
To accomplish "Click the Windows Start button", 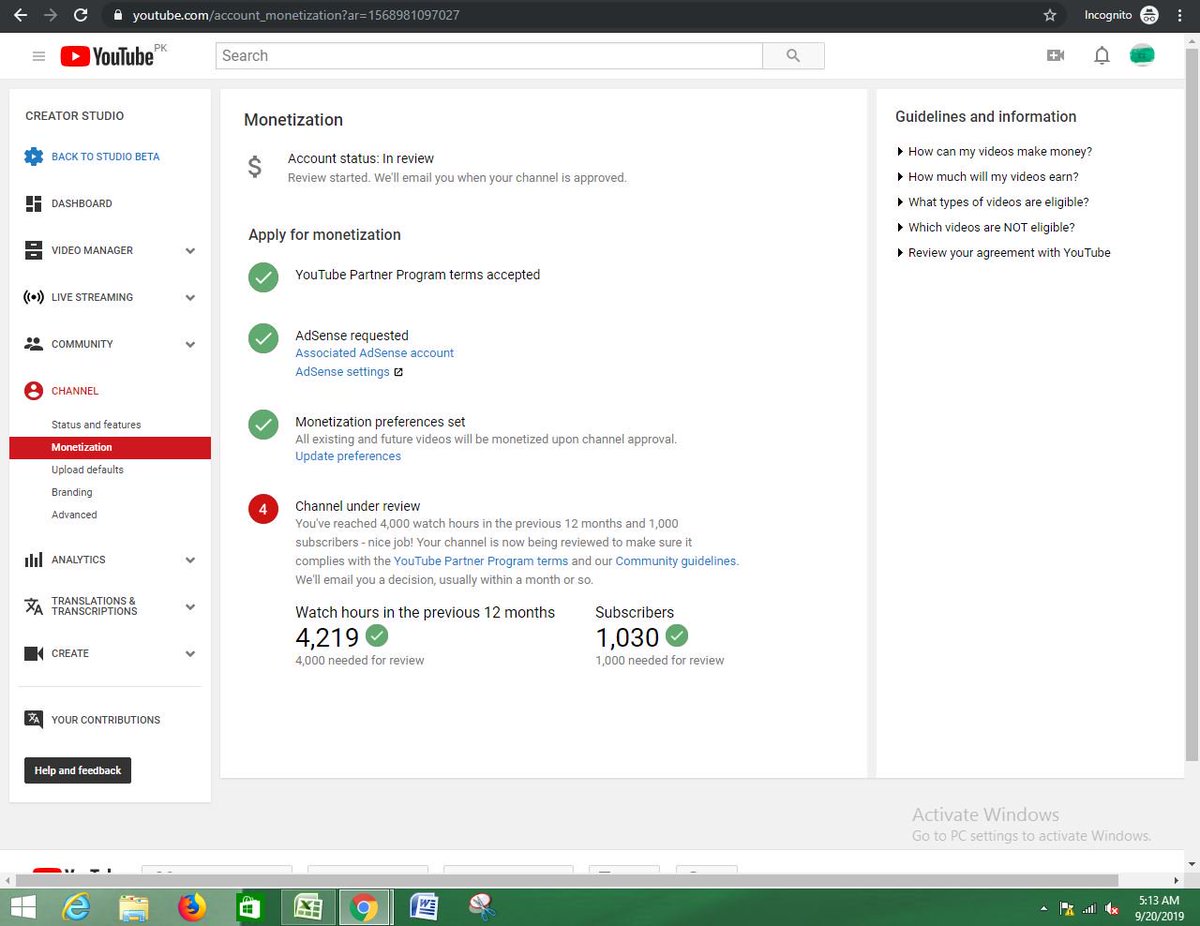I will (x=21, y=907).
